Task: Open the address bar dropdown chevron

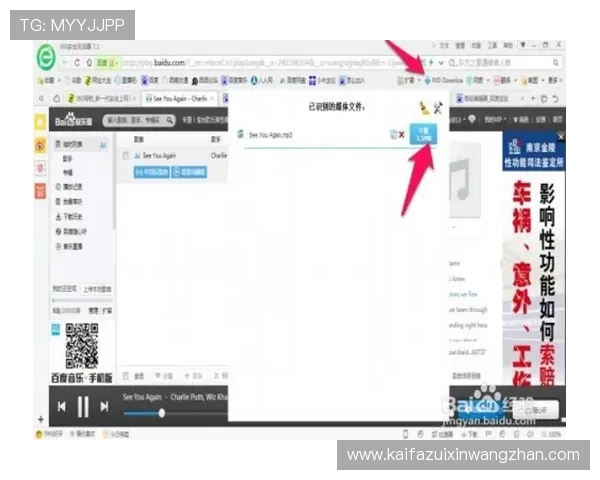Action: pyautogui.click(x=441, y=62)
